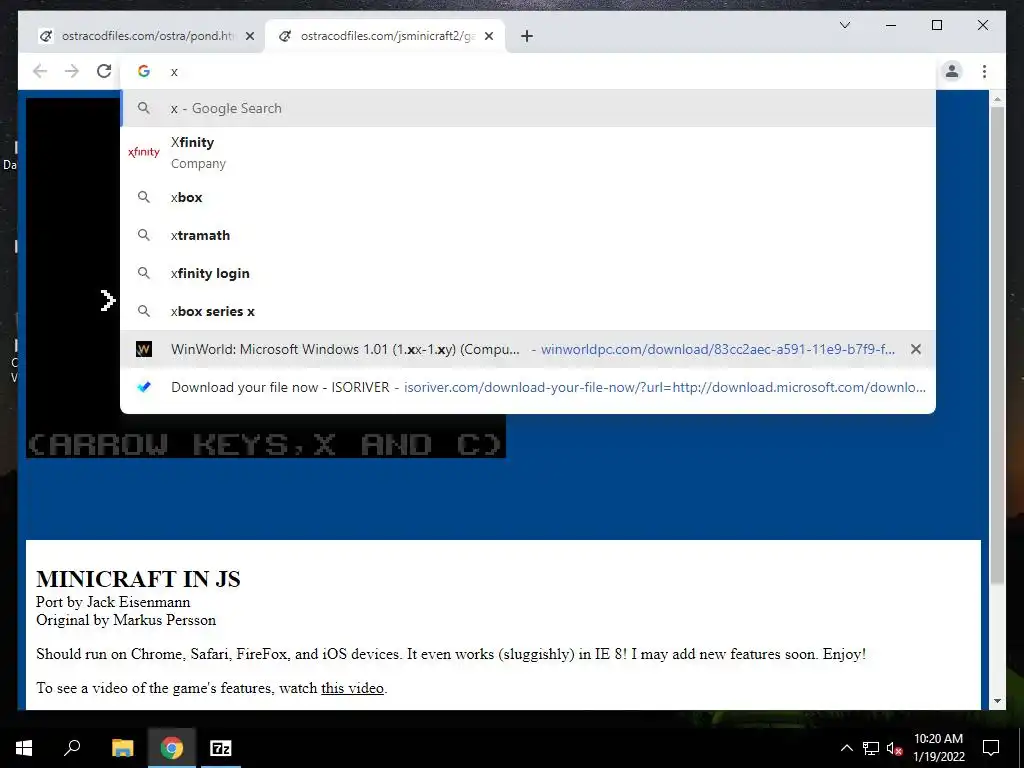The image size is (1024, 768).
Task: Click the white arrow cursor in game
Action: [108, 300]
